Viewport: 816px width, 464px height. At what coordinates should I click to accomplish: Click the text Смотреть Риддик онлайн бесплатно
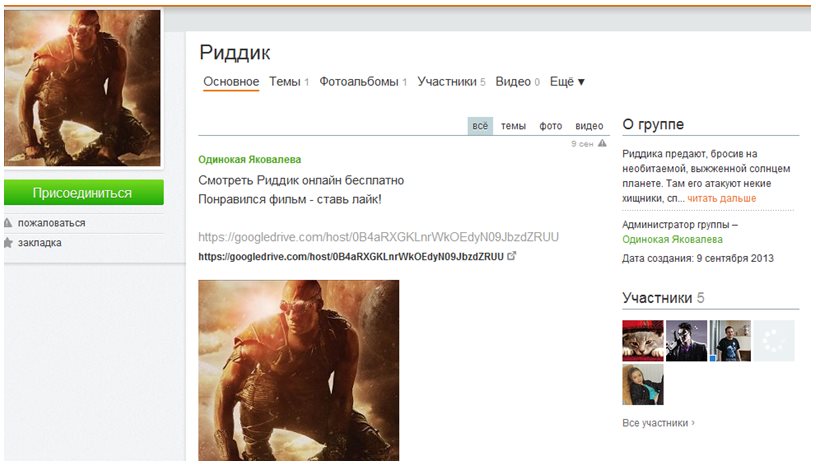click(301, 181)
